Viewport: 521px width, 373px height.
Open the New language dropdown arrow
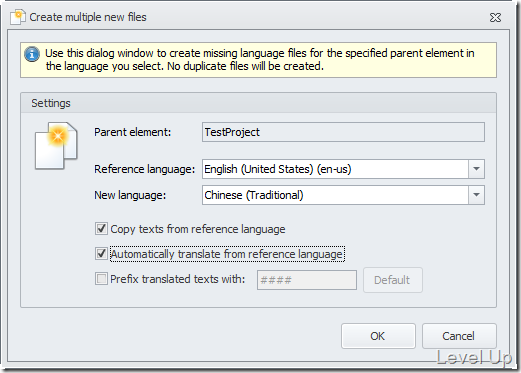point(476,195)
